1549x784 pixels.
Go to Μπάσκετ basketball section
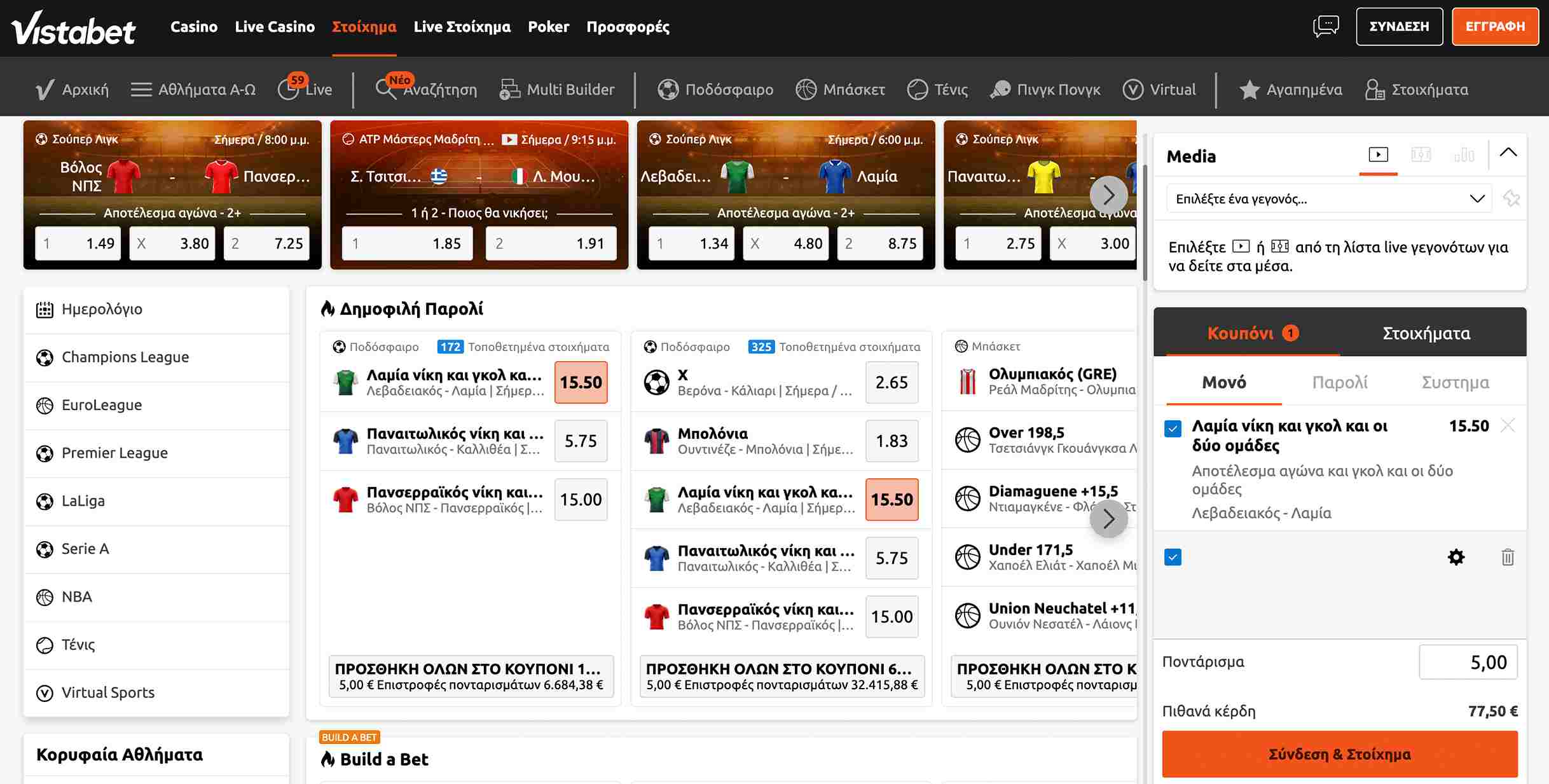pos(840,90)
